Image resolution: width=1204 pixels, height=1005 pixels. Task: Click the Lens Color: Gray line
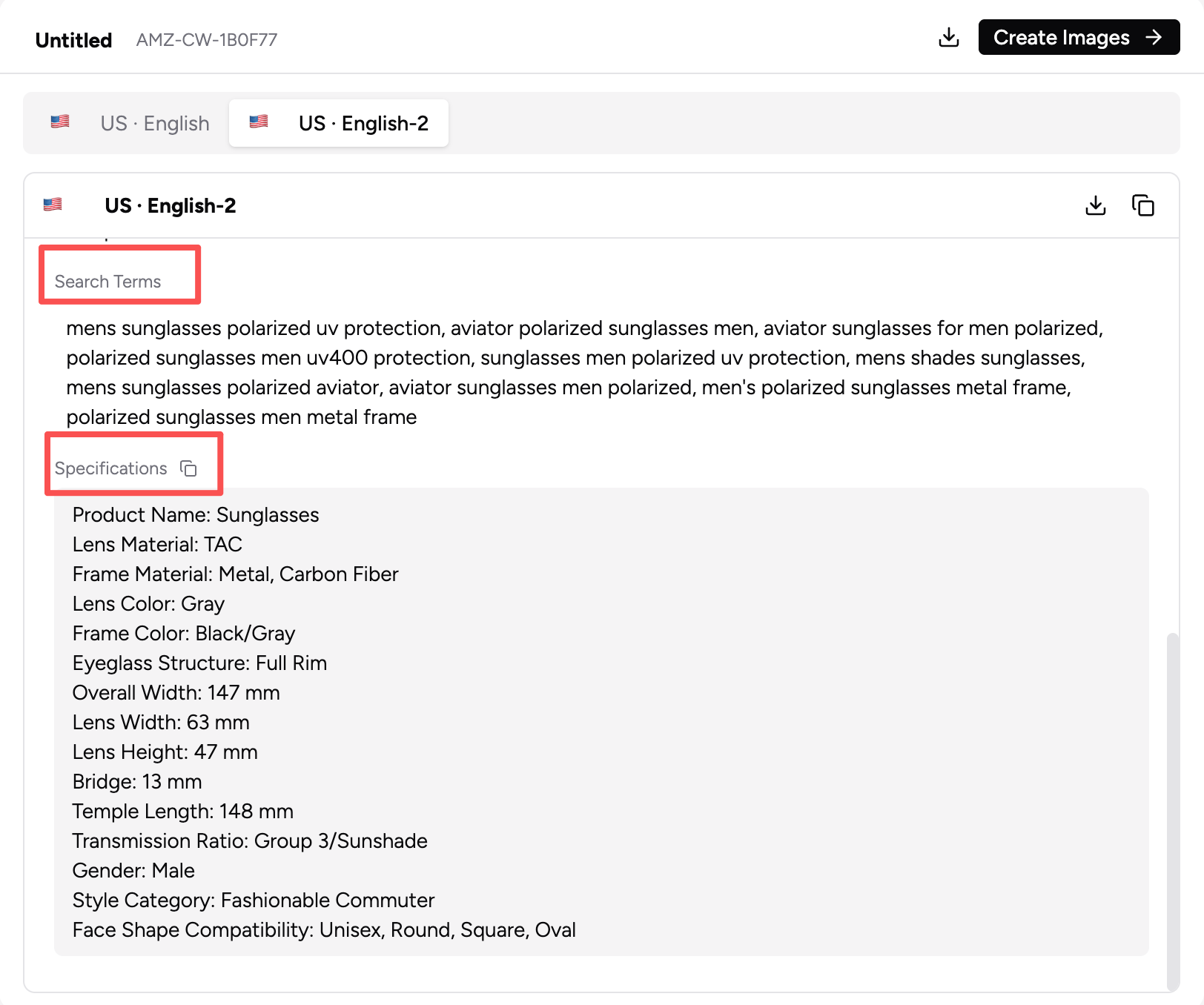(x=148, y=604)
